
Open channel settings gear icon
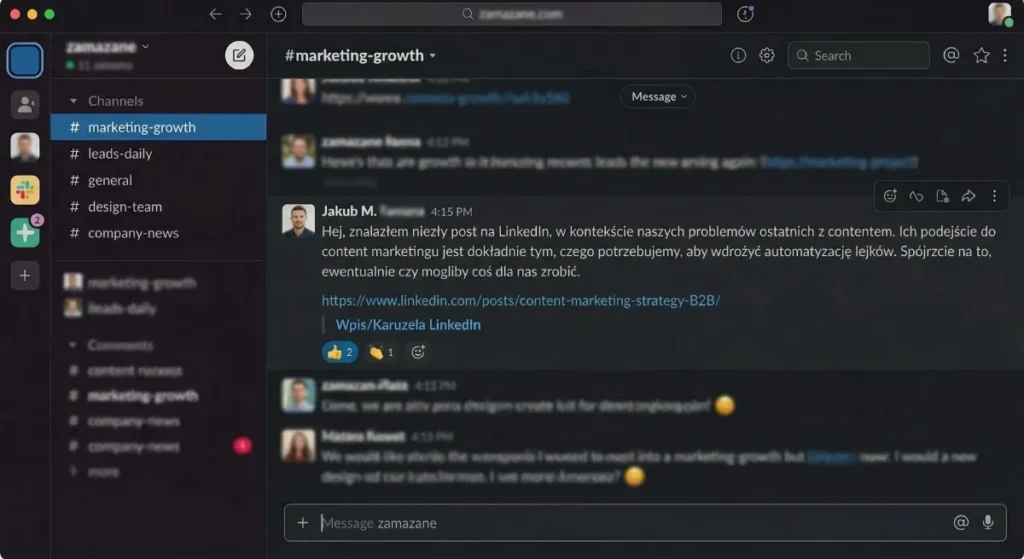point(767,56)
